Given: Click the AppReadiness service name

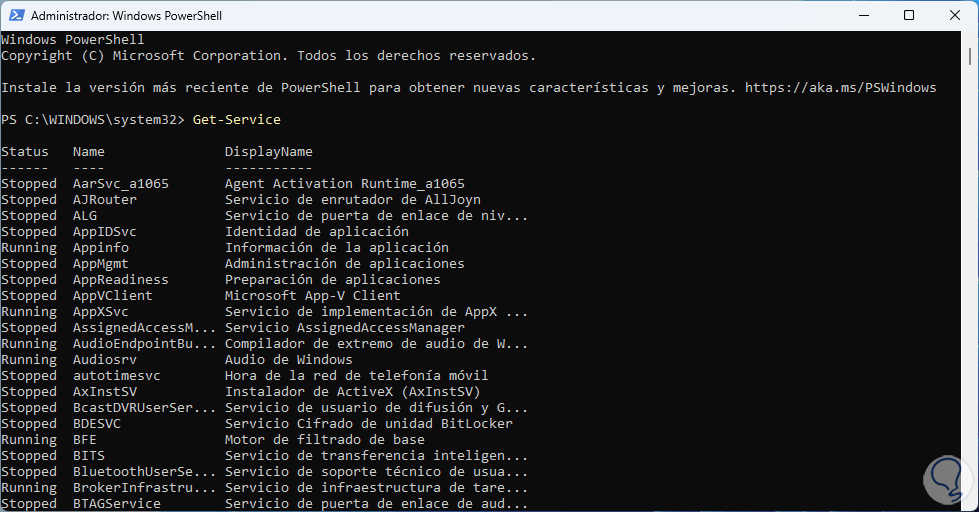Looking at the screenshot, I should coord(121,279).
